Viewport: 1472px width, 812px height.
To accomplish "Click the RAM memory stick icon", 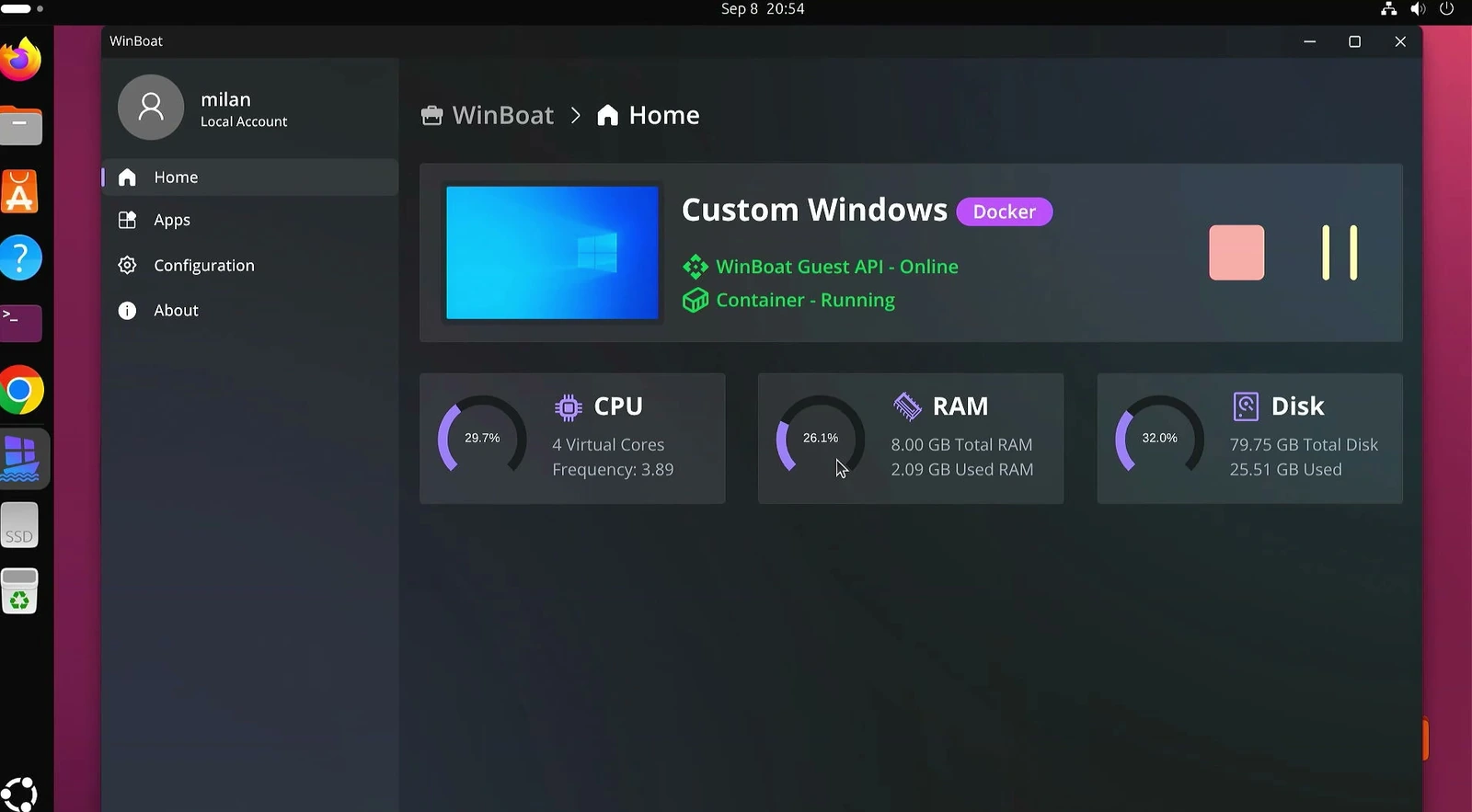I will tap(907, 406).
